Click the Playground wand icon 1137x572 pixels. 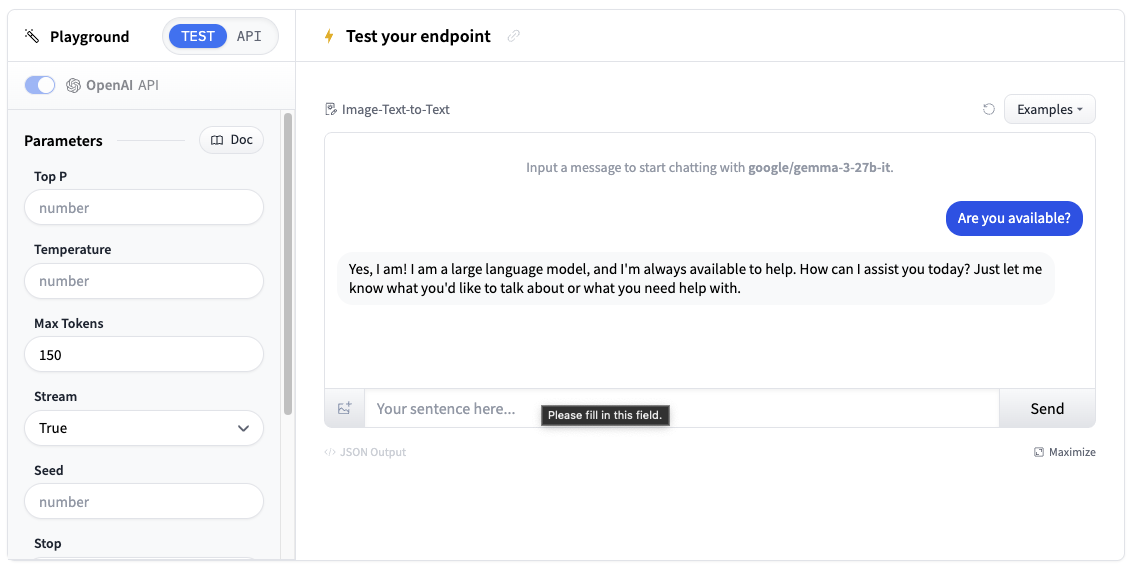31,36
